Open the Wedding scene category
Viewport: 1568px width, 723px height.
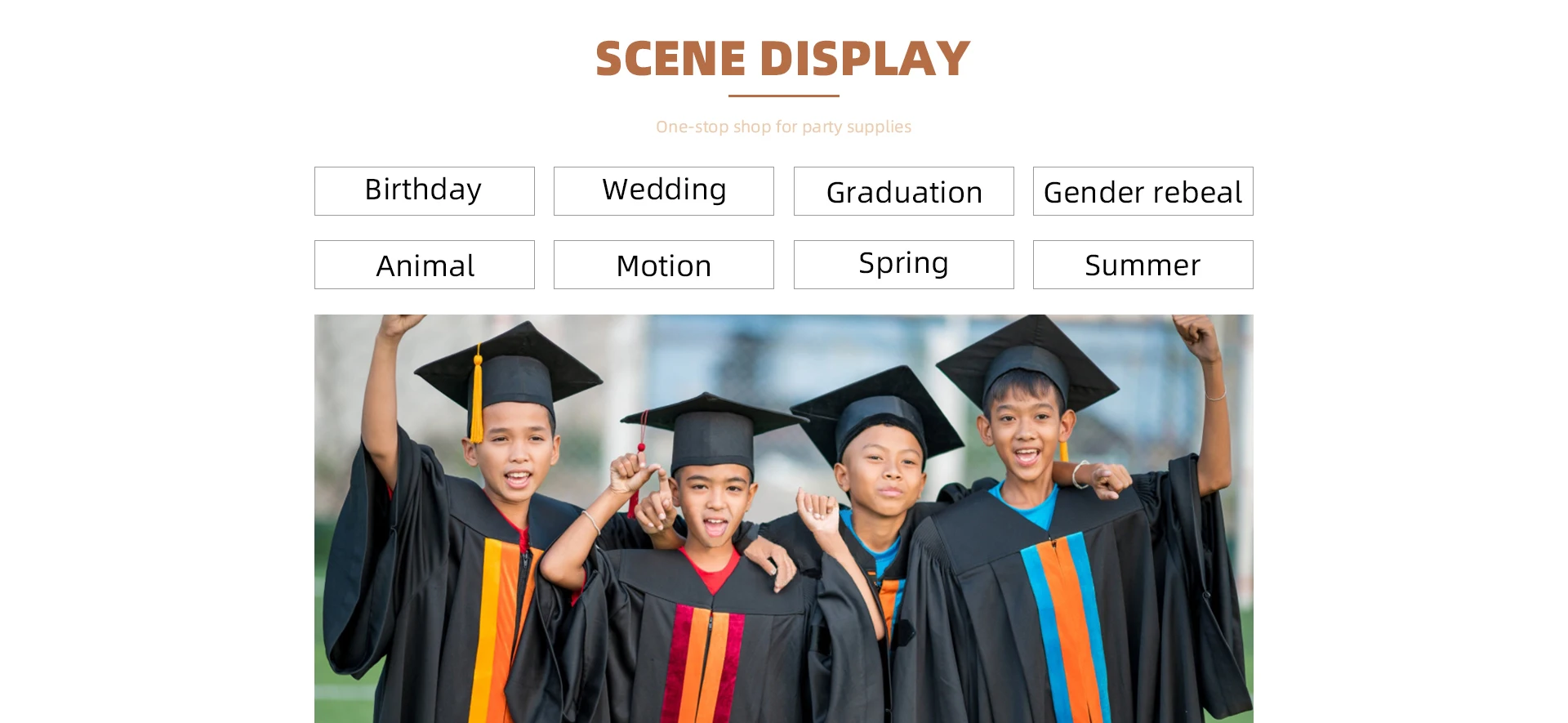coord(664,191)
